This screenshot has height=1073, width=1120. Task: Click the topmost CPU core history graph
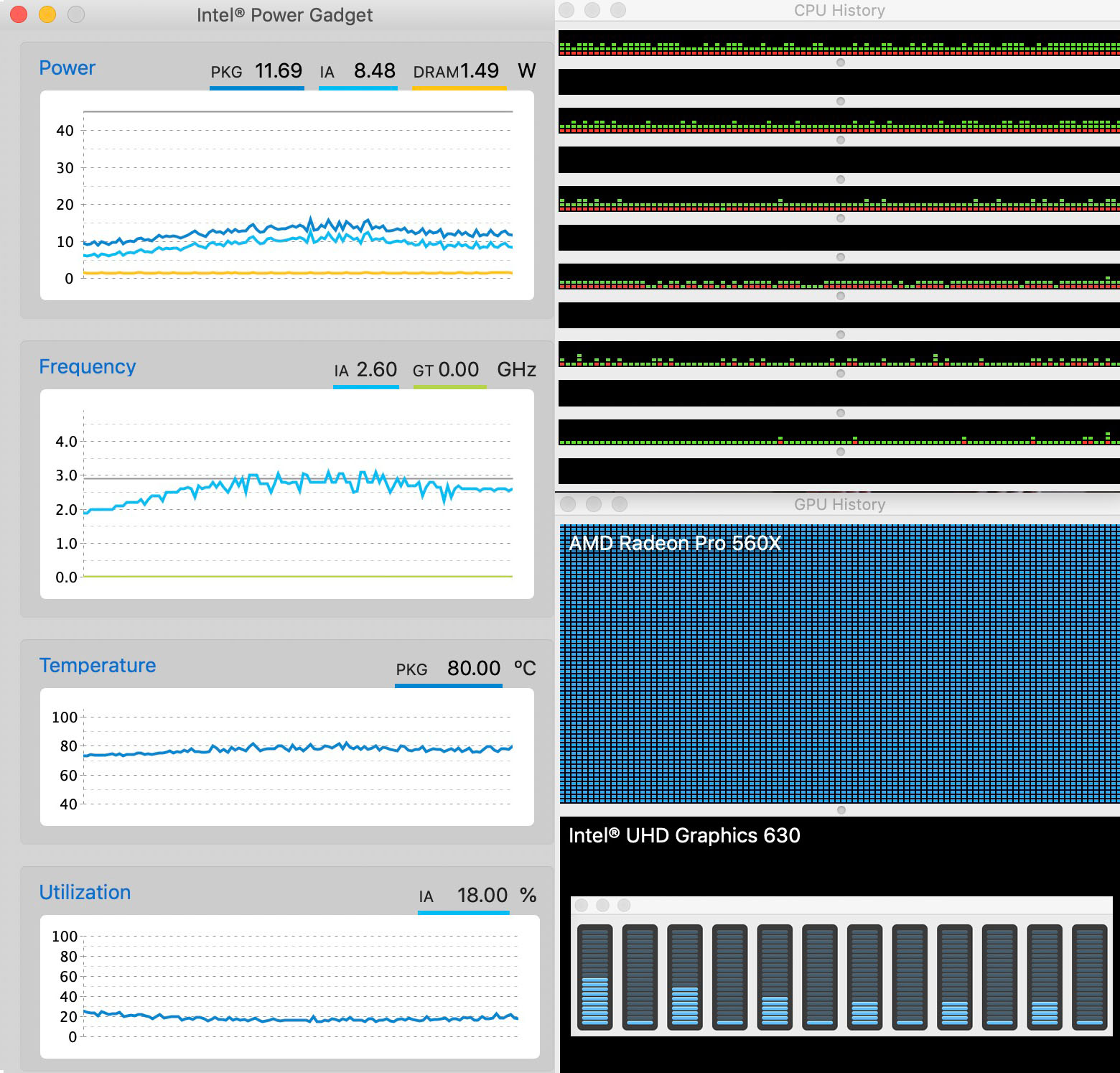point(839,43)
